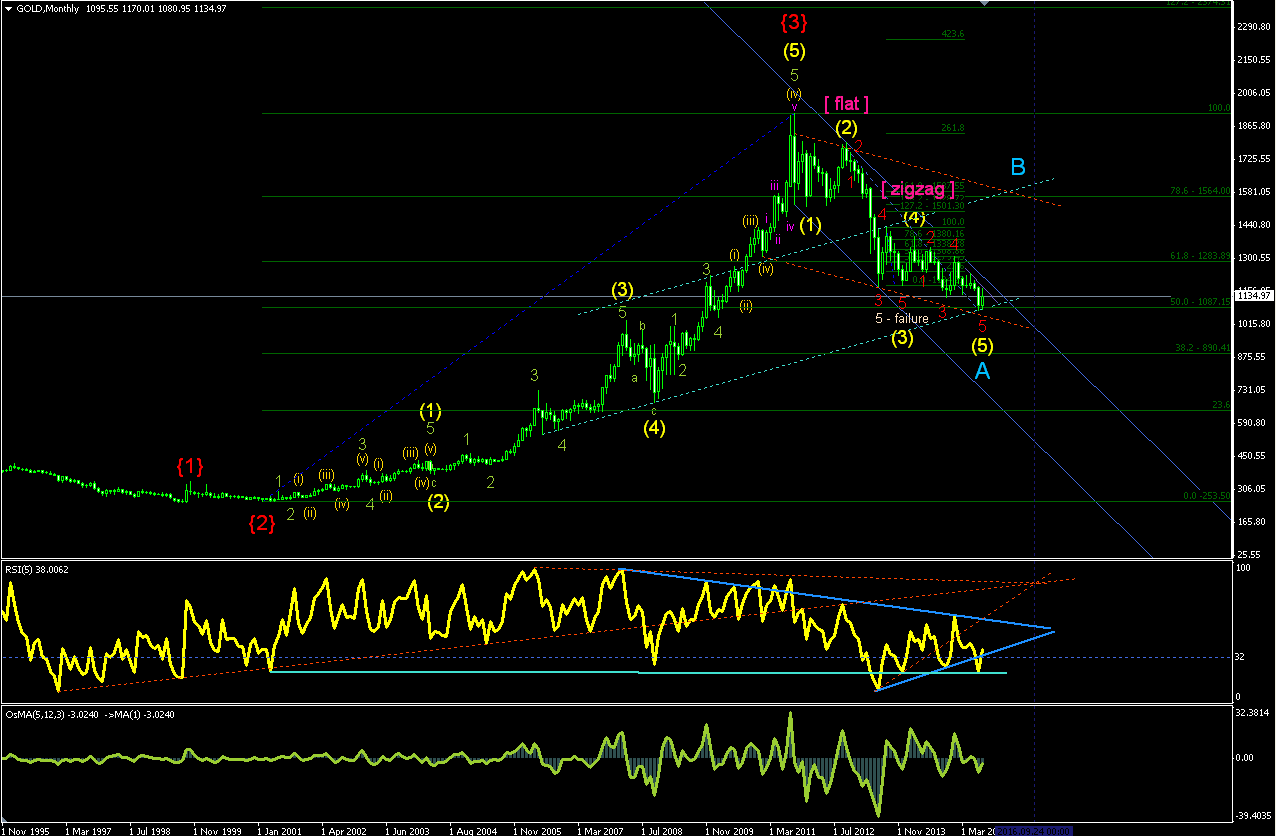Click the 261.8 Fibonacci extension label
The width and height of the screenshot is (1276, 836).
click(x=952, y=128)
